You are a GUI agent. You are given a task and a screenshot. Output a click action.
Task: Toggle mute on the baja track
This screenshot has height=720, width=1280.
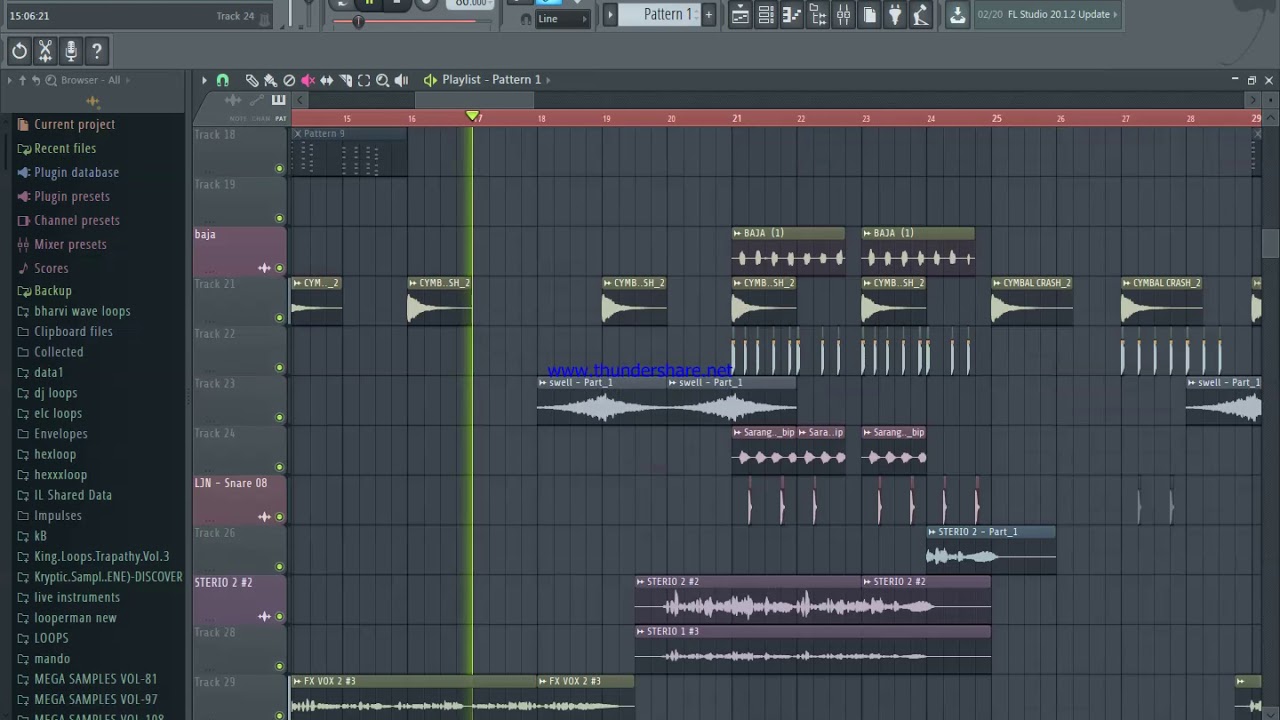tap(279, 268)
